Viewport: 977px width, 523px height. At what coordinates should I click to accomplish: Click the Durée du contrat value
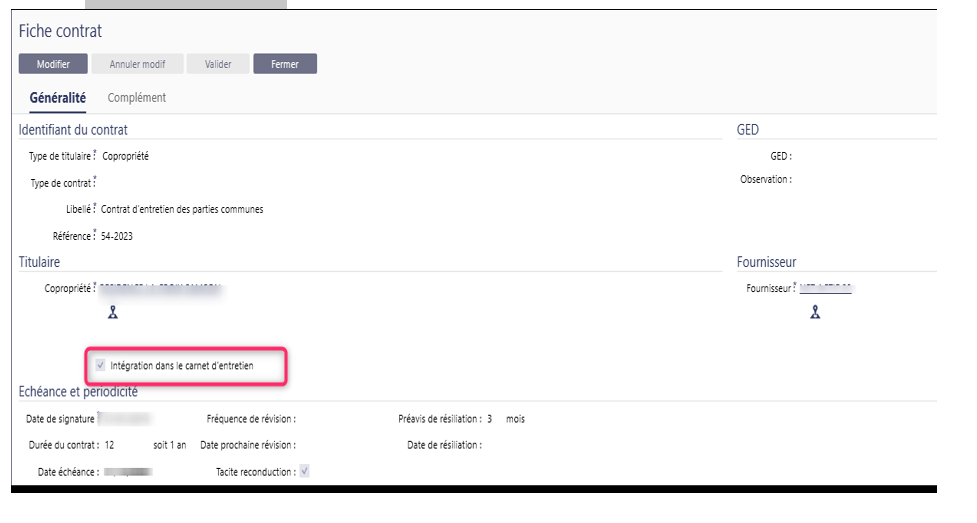click(110, 445)
